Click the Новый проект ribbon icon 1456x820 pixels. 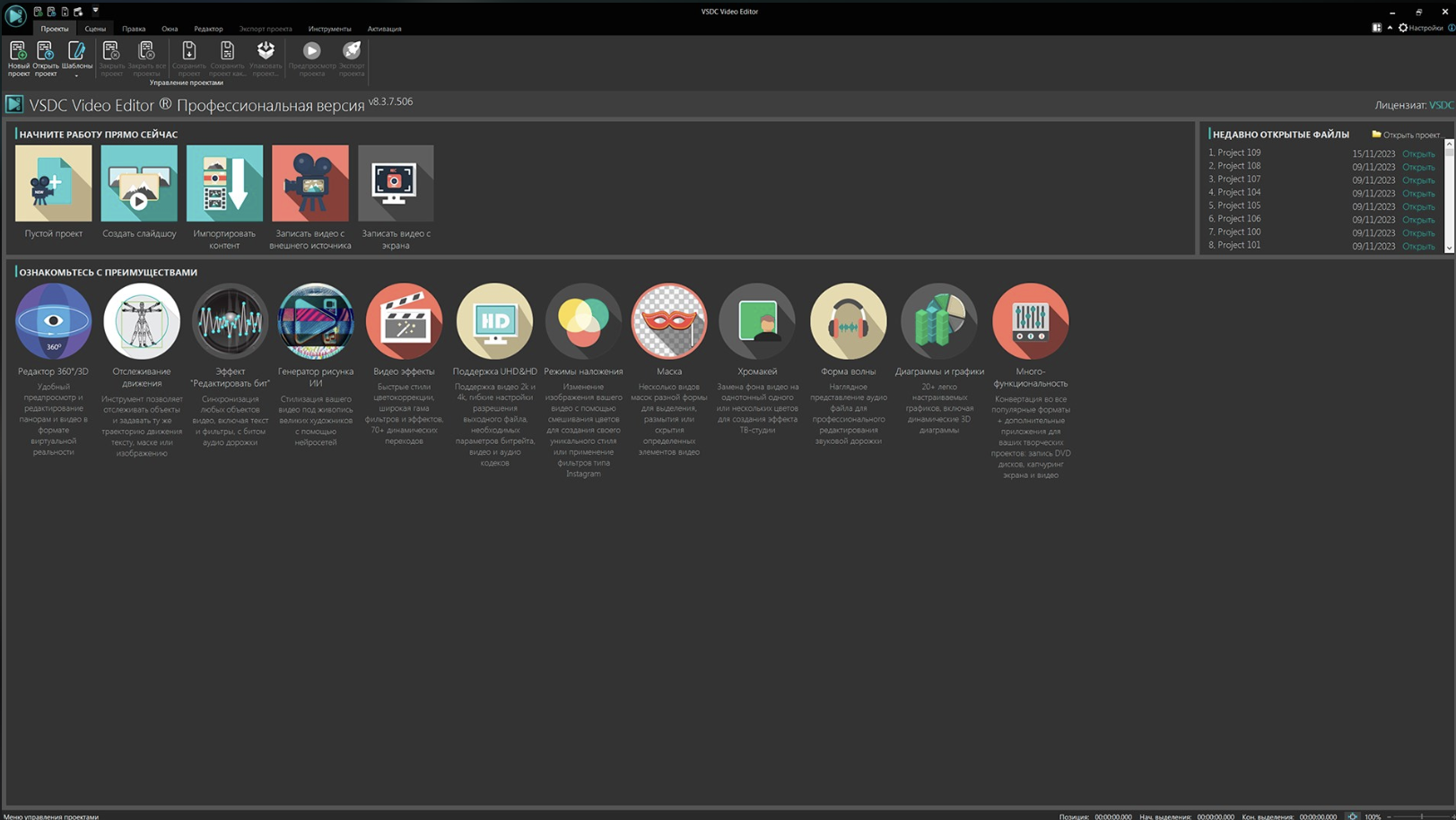point(18,58)
